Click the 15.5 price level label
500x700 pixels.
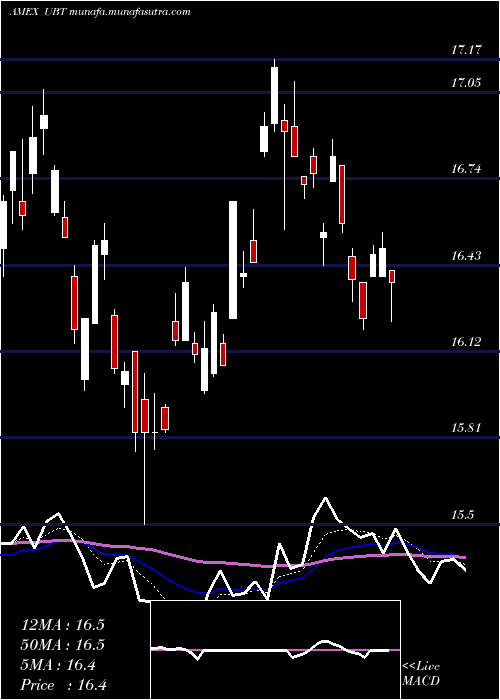coord(462,515)
